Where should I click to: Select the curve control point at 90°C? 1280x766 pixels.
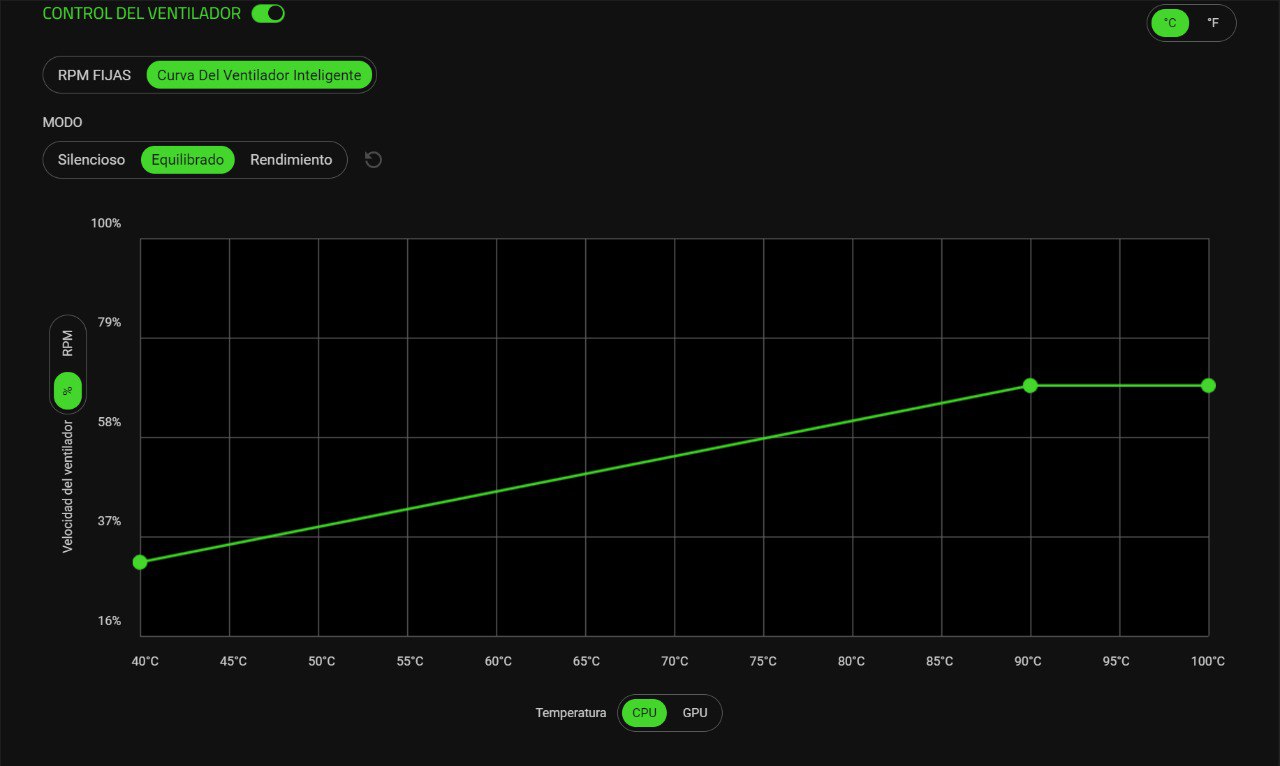pyautogui.click(x=1030, y=385)
